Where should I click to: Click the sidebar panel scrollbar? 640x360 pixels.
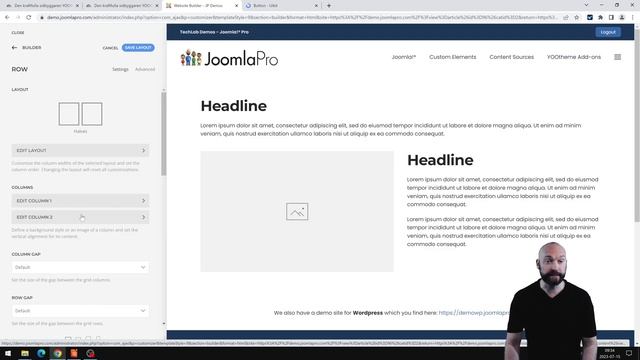[x=164, y=134]
